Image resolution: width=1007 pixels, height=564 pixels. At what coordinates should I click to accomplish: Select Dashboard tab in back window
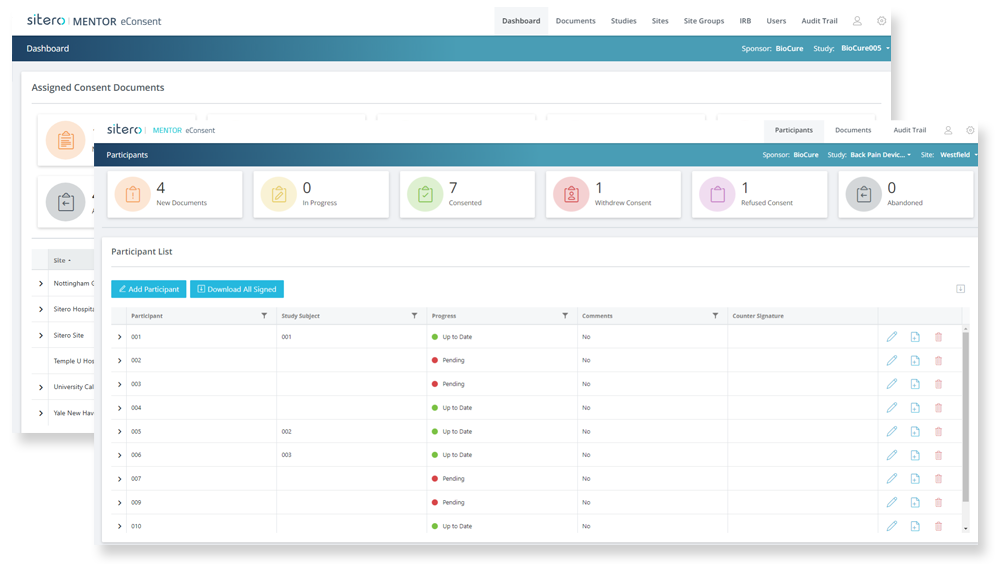(x=521, y=21)
